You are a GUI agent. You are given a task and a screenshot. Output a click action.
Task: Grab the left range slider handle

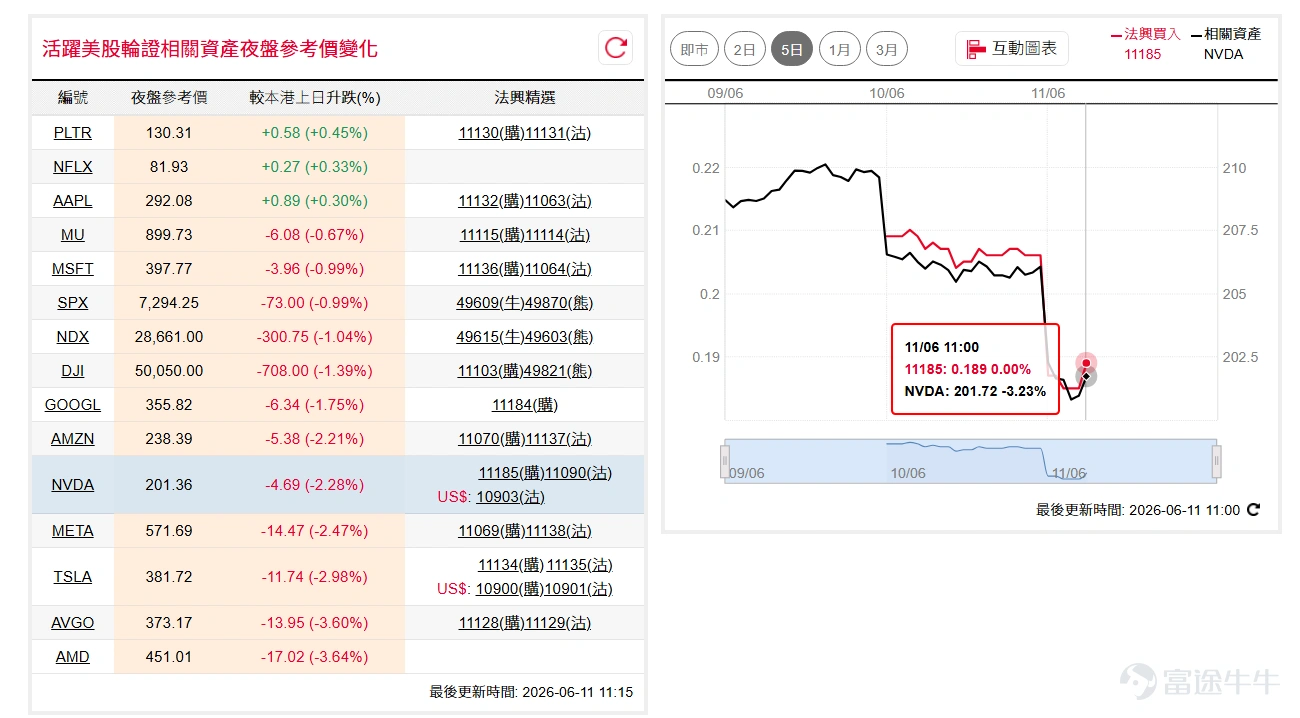726,461
